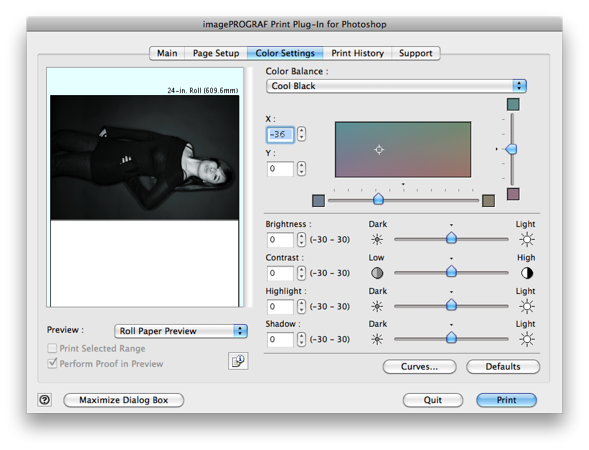Click the Y value input field
The height and width of the screenshot is (450, 589).
coord(280,169)
